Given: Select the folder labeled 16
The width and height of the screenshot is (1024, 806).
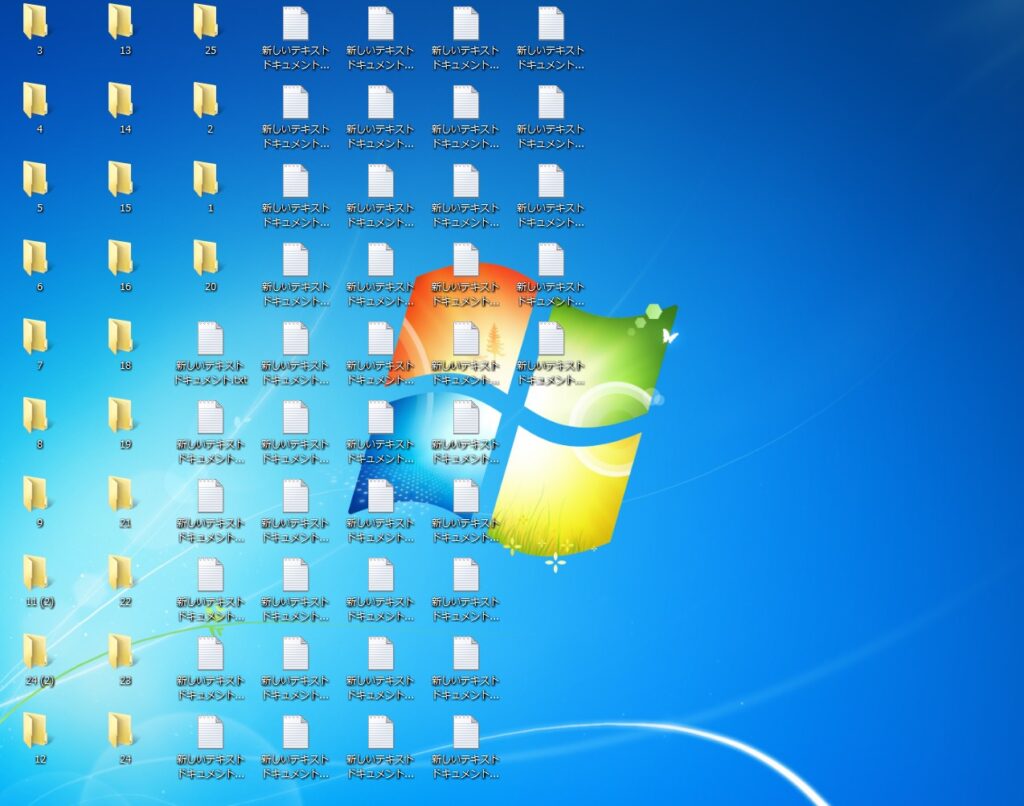Looking at the screenshot, I should (121, 259).
